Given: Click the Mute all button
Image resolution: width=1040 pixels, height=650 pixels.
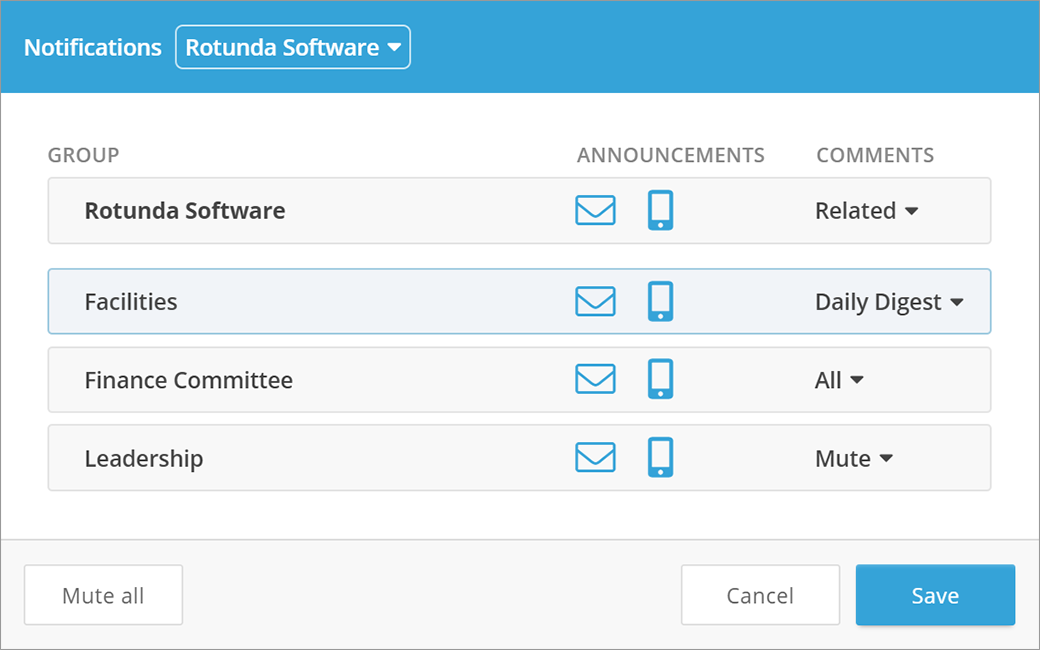Looking at the screenshot, I should tap(103, 595).
